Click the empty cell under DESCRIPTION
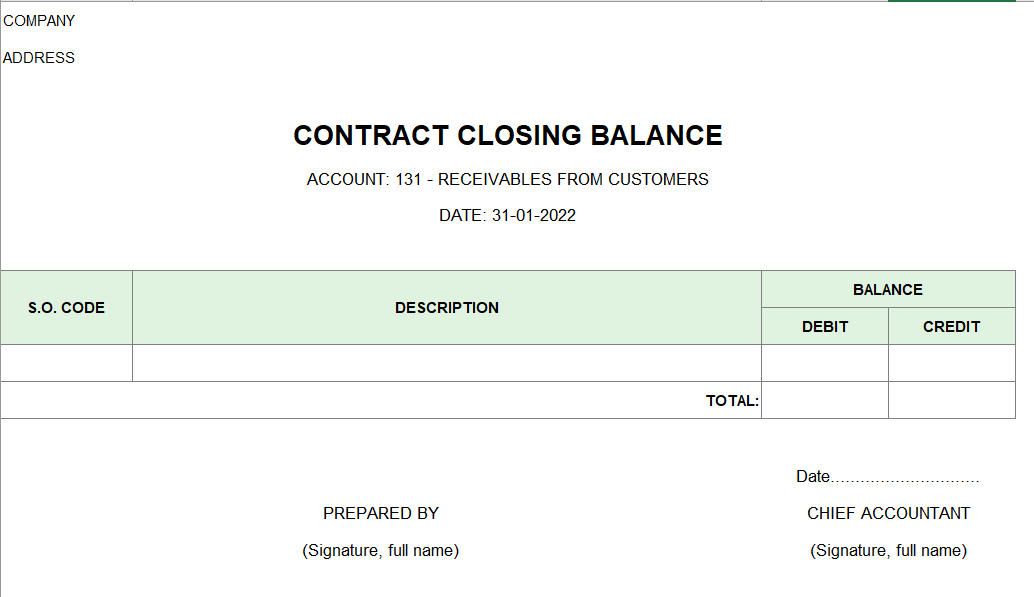 coord(447,363)
